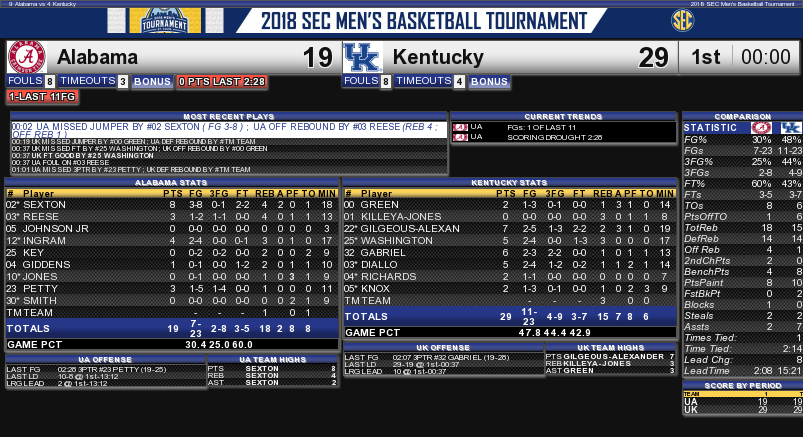Click the SEC Tournament logo in header
The image size is (803, 437).
165,20
